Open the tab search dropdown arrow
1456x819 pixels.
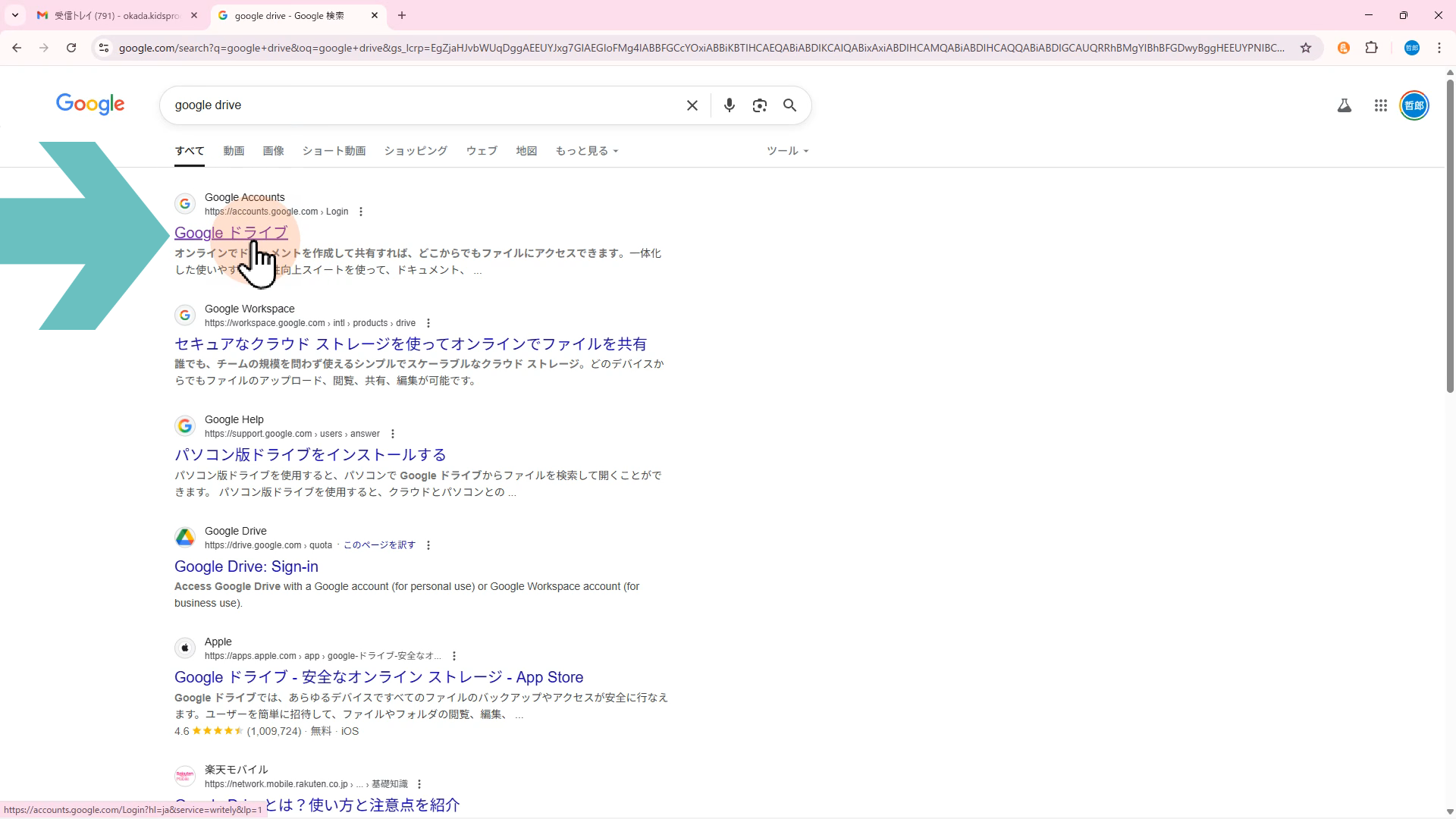click(x=14, y=15)
